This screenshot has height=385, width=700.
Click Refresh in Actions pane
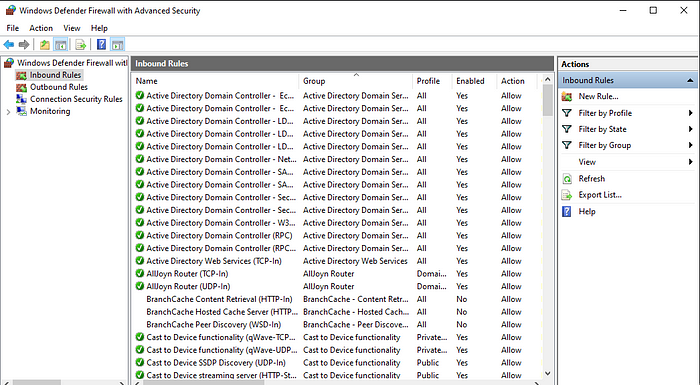pos(592,179)
